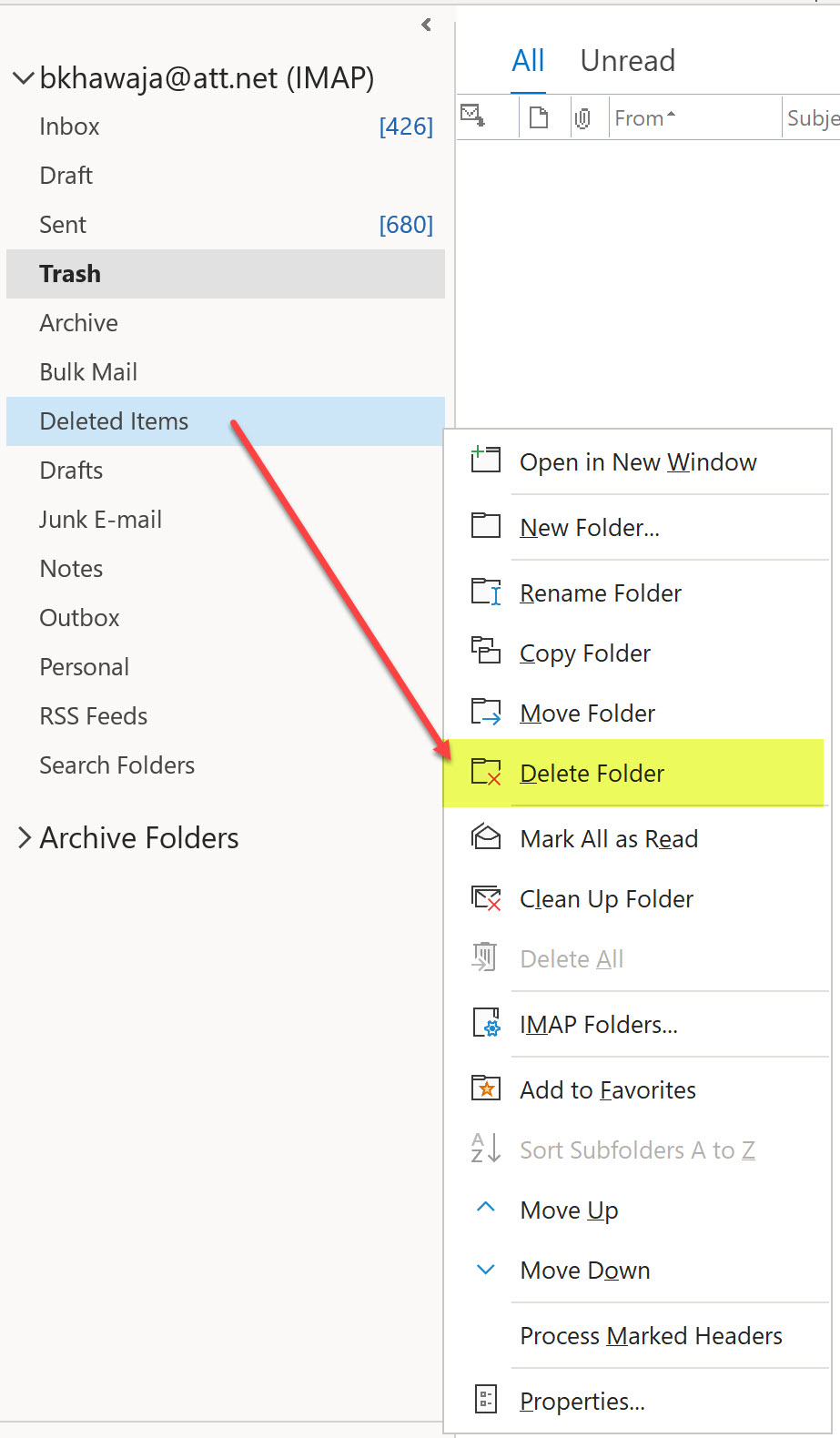840x1438 pixels.
Task: Expand the Archive Folders group
Action: click(25, 837)
